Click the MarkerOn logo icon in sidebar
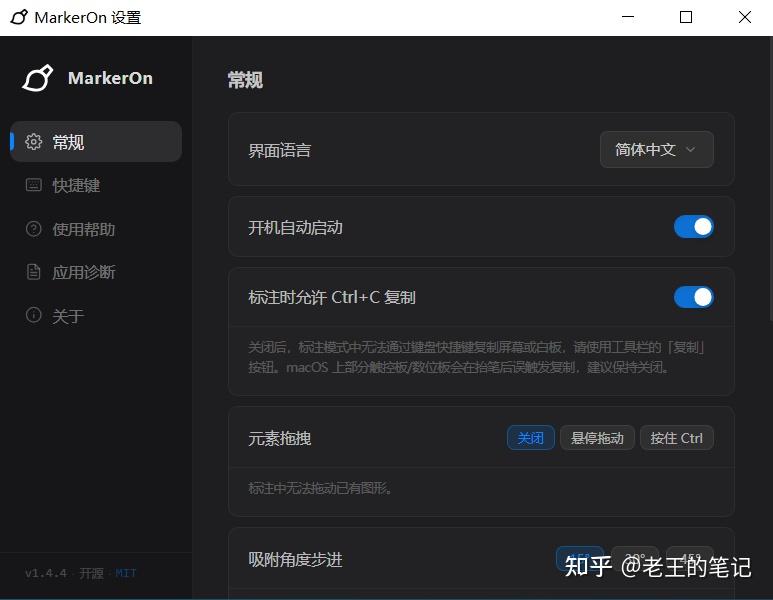This screenshot has width=773, height=600. [37, 78]
